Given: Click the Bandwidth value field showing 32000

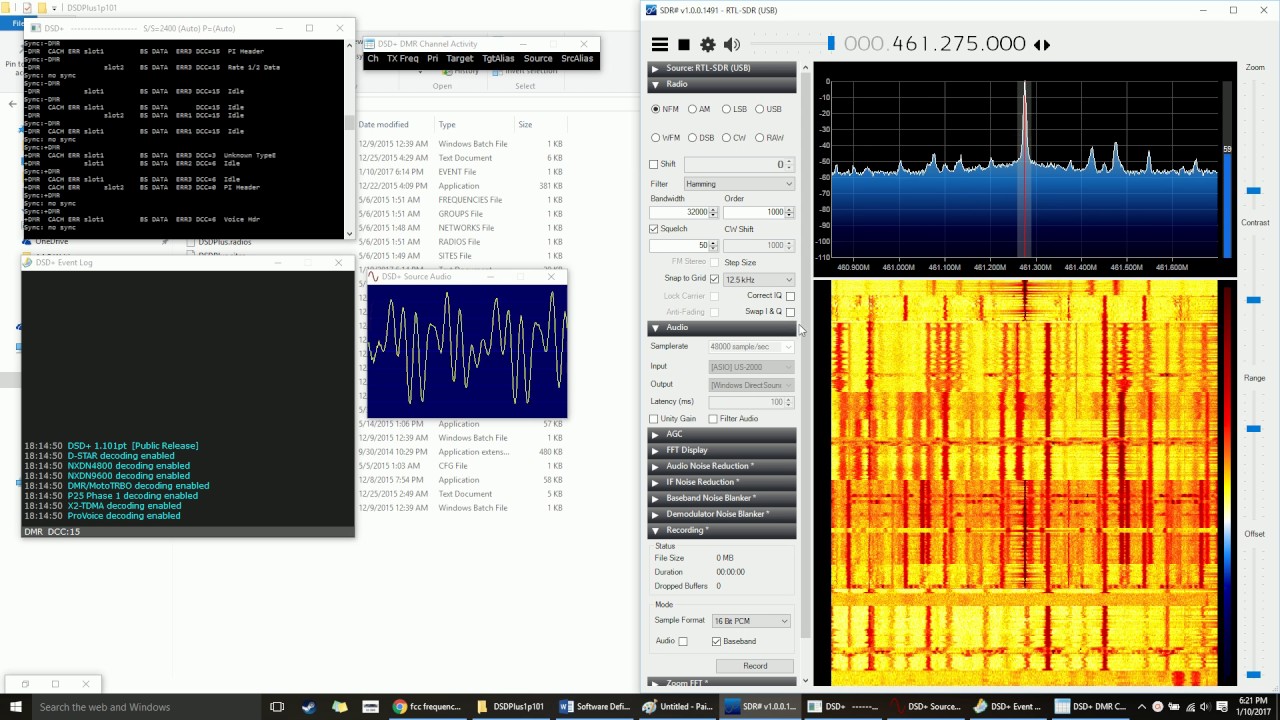Looking at the screenshot, I should (684, 212).
